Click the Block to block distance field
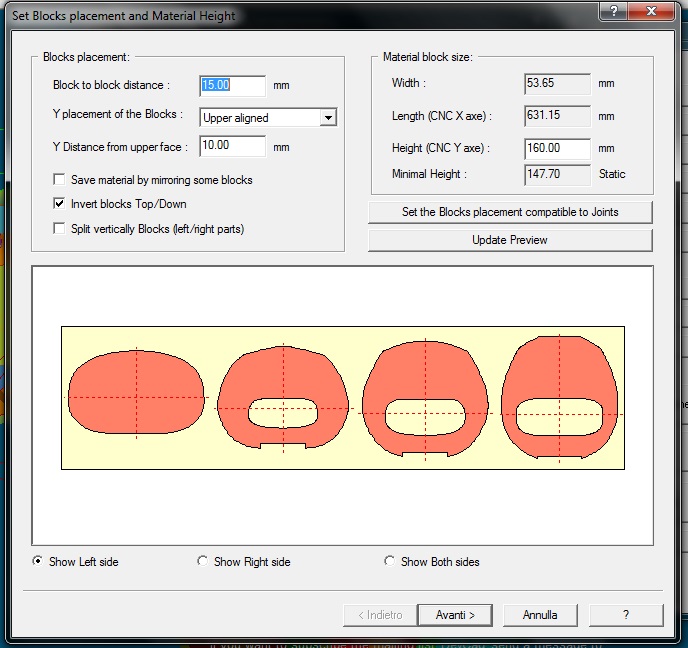 tap(232, 86)
